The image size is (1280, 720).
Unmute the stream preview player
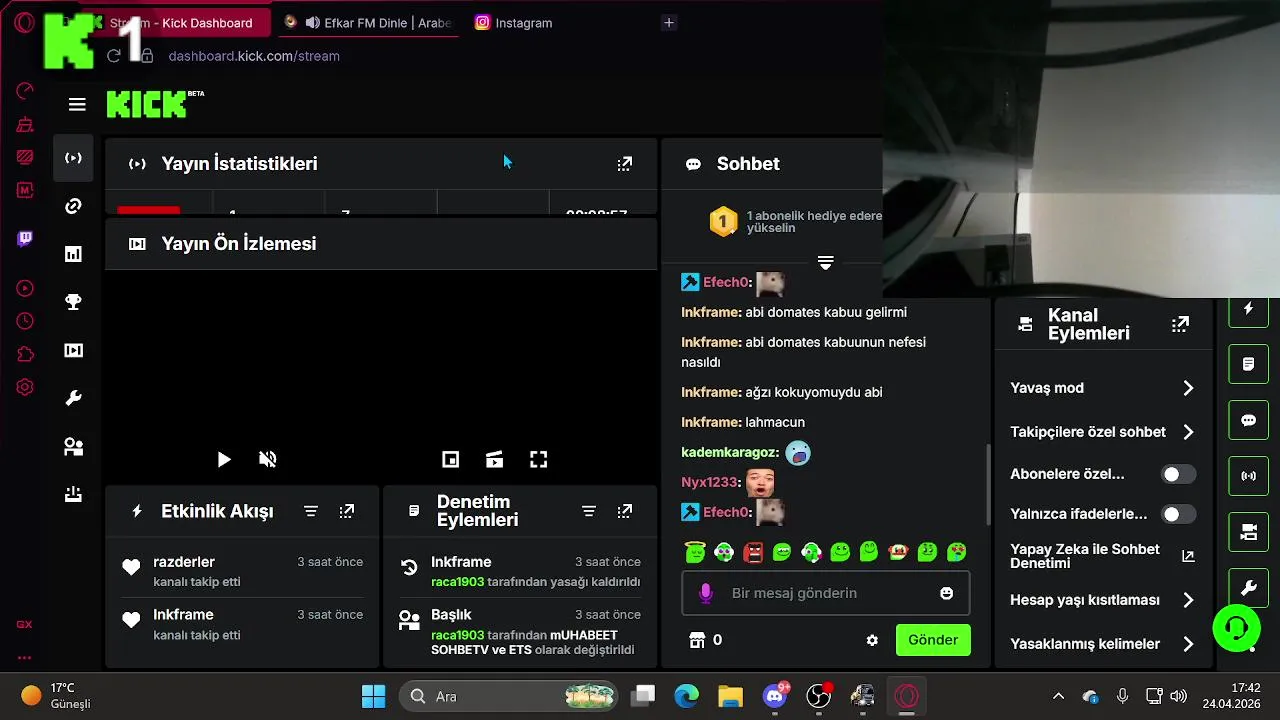pyautogui.click(x=268, y=459)
